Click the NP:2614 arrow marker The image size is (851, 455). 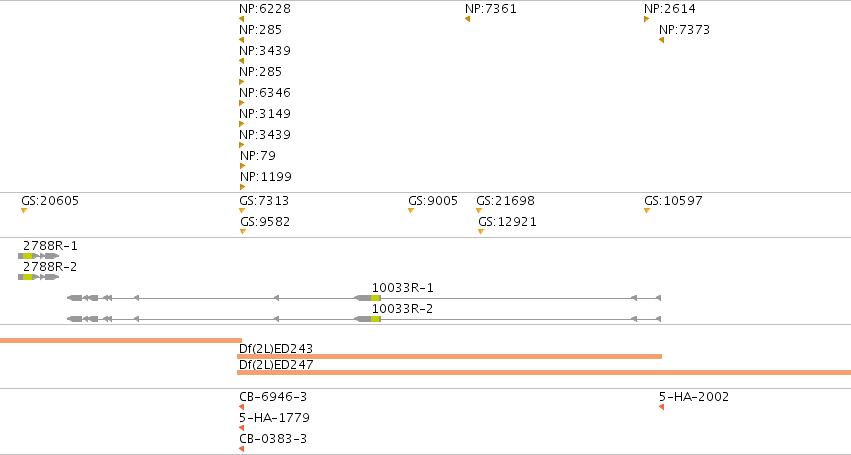[x=646, y=19]
